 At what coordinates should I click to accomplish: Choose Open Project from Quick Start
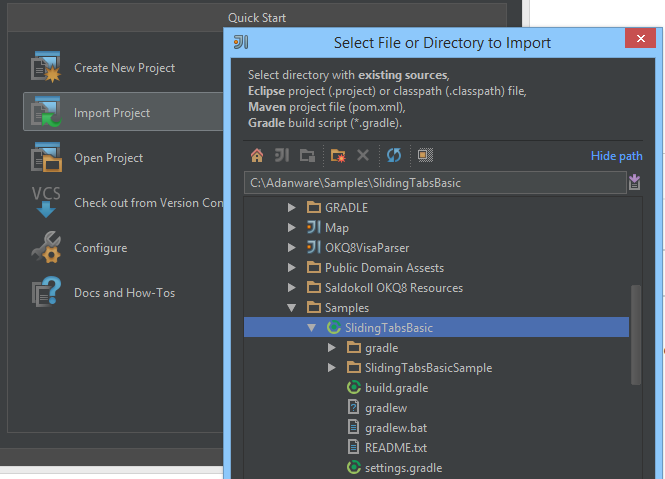pyautogui.click(x=108, y=158)
